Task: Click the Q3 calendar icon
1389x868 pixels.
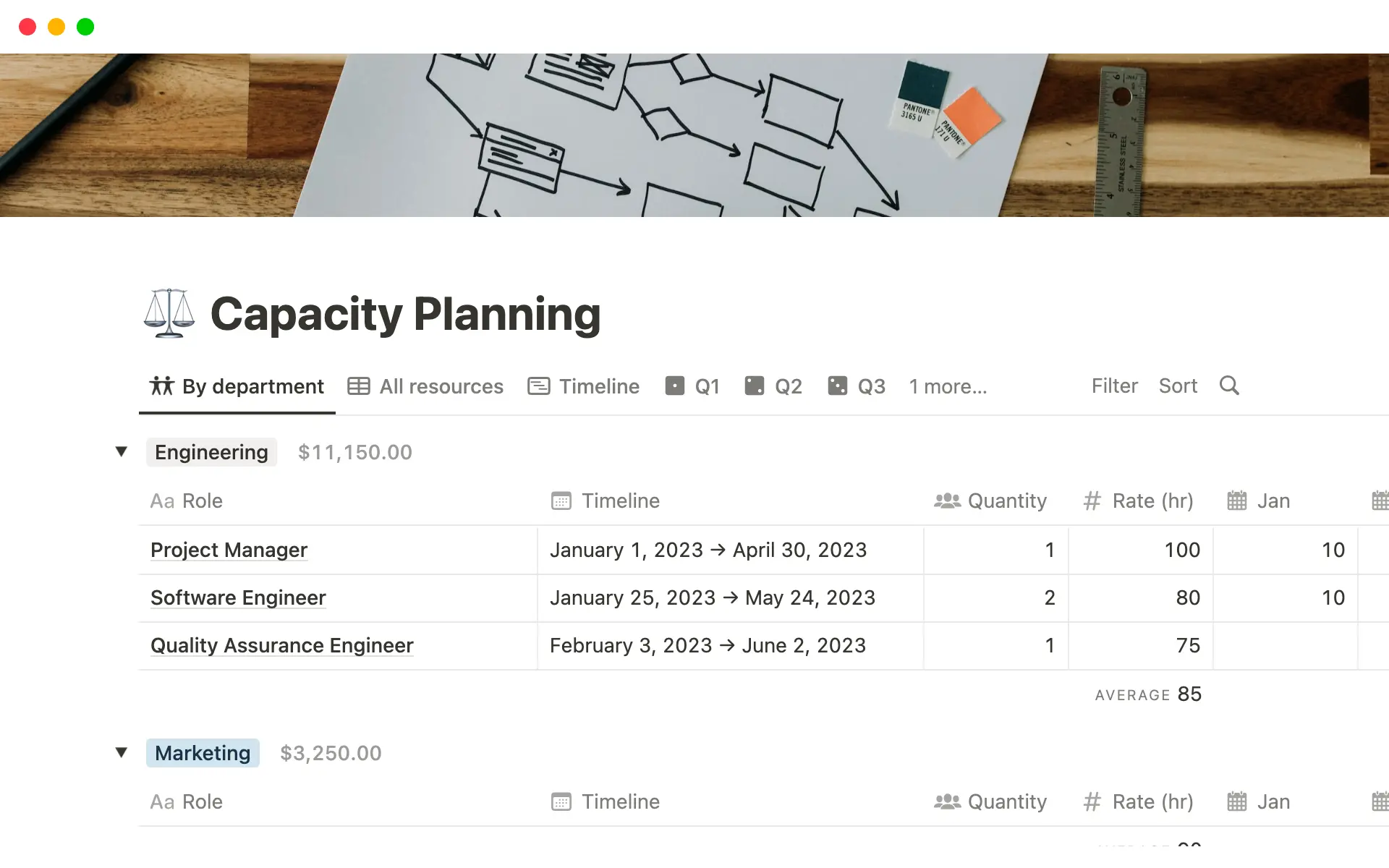Action: [x=838, y=385]
